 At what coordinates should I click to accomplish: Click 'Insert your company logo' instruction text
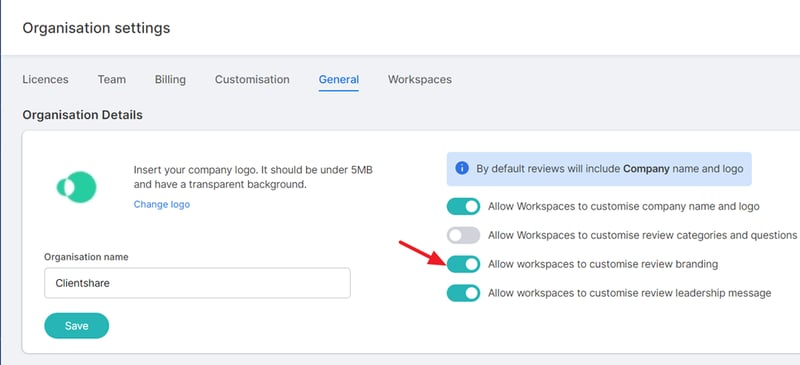pos(253,177)
